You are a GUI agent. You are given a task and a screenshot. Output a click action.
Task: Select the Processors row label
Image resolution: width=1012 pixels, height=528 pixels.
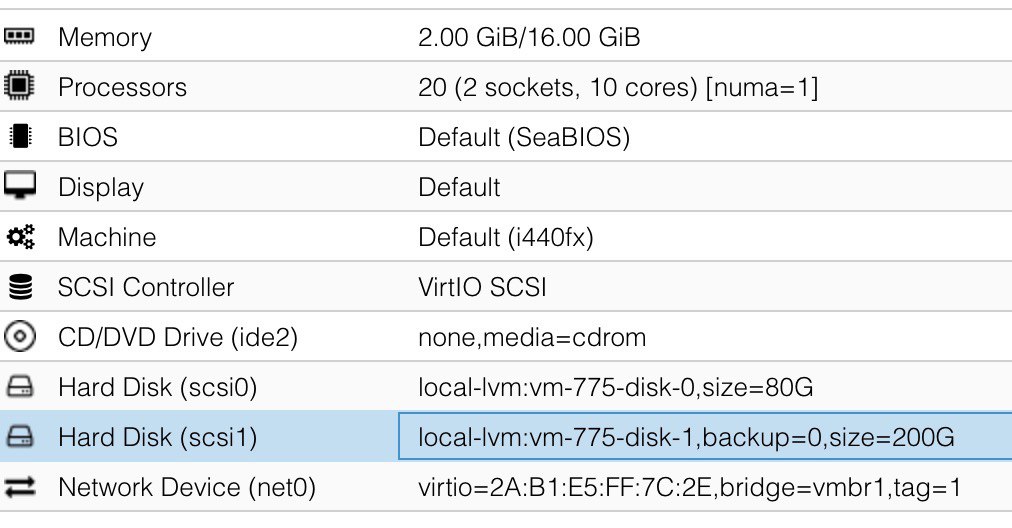coord(122,87)
